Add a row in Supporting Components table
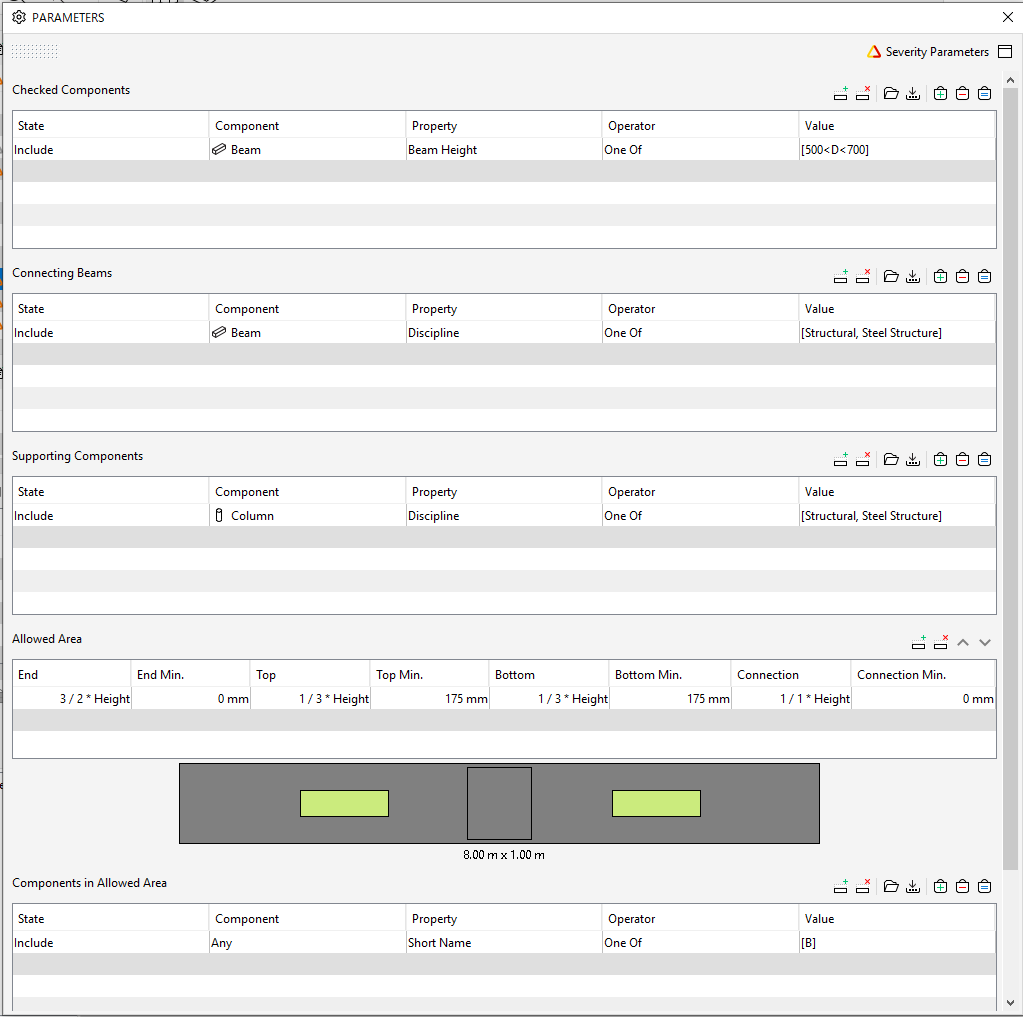 tap(840, 459)
